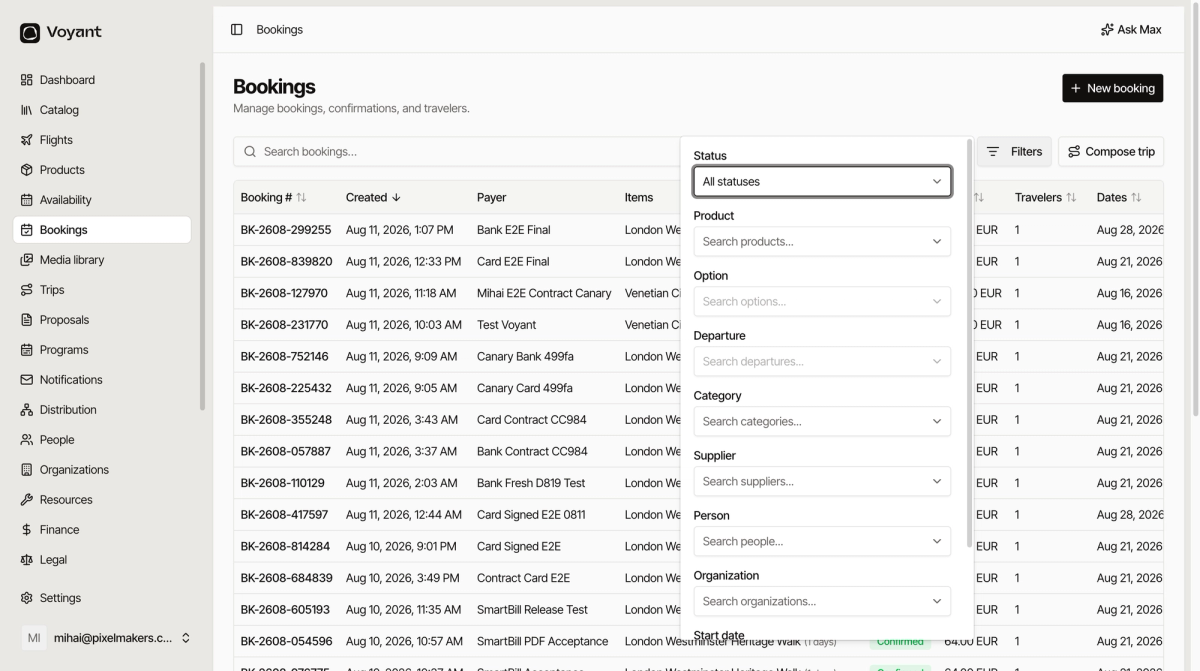Click payer Mihai E2E Contract Canary
The image size is (1200, 671).
(x=544, y=293)
